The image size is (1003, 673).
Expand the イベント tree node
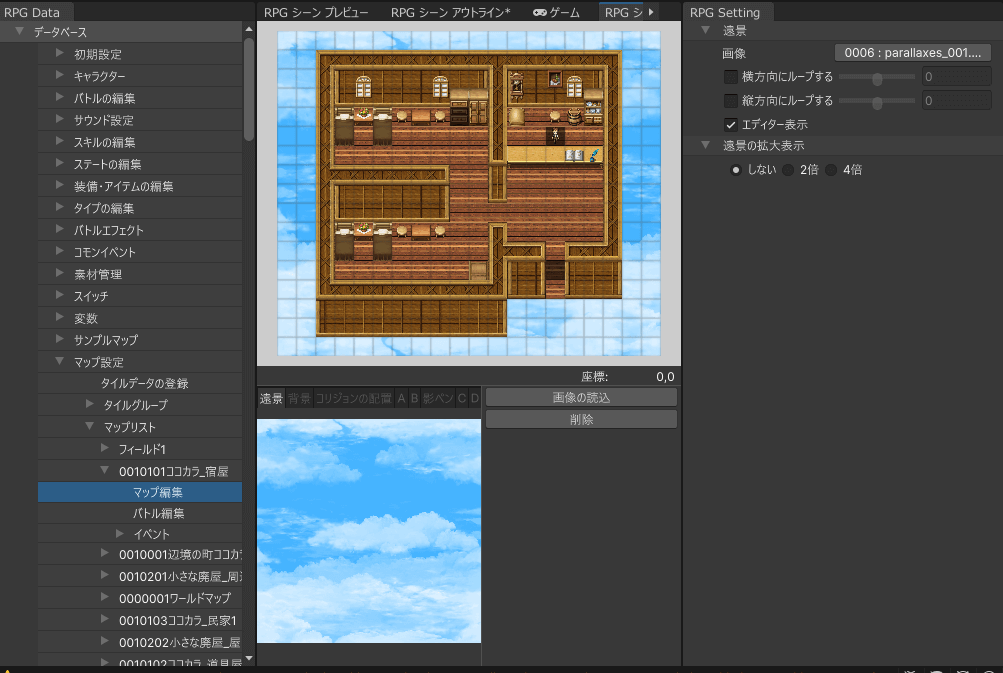point(120,534)
